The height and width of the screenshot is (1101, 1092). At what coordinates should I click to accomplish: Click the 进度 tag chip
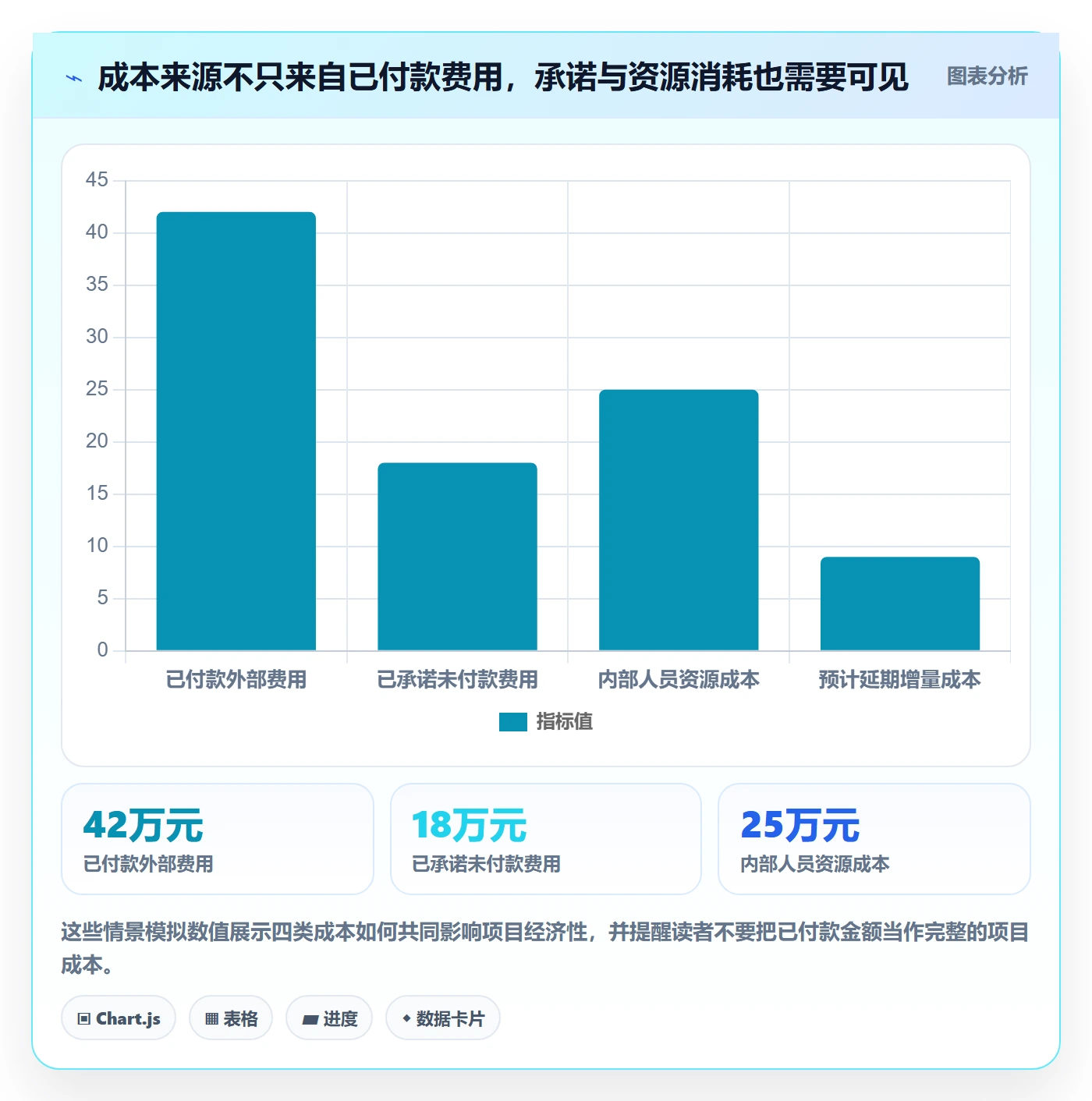coord(329,1018)
